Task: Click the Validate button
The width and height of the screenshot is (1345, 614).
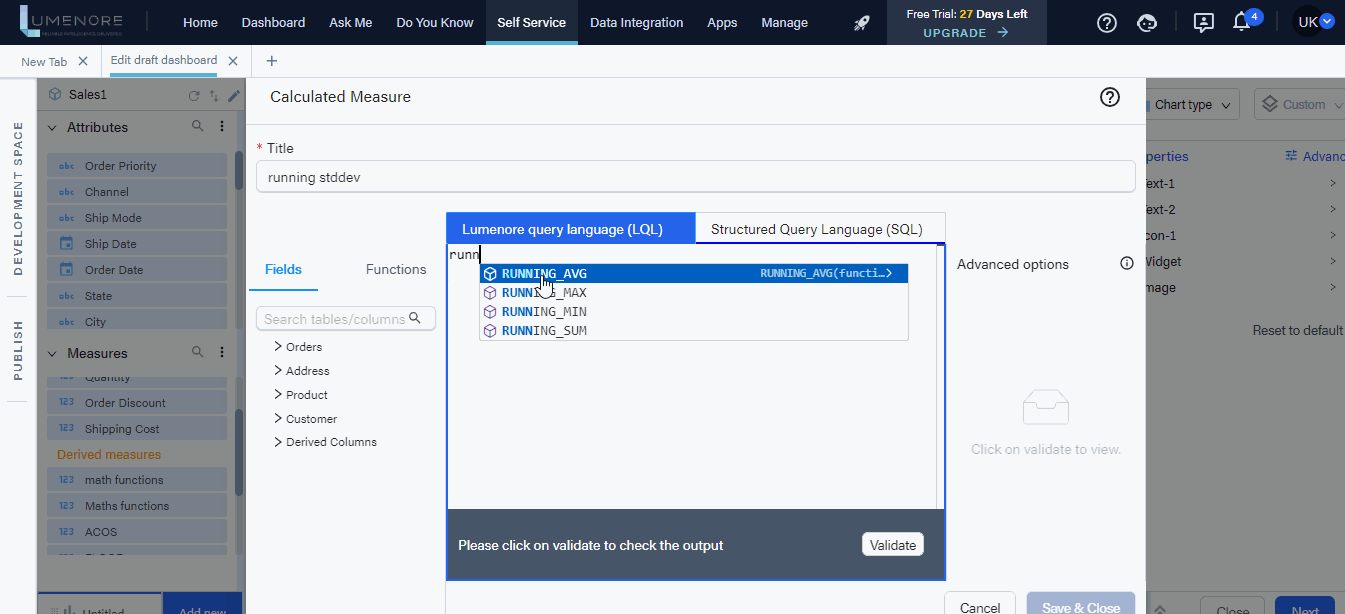Action: tap(892, 544)
